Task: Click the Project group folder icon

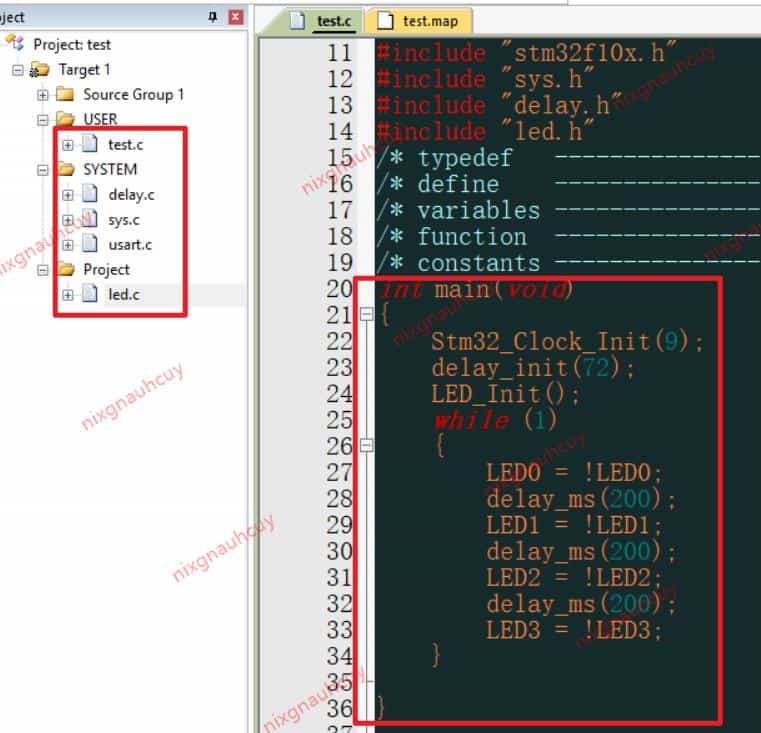Action: [65, 269]
